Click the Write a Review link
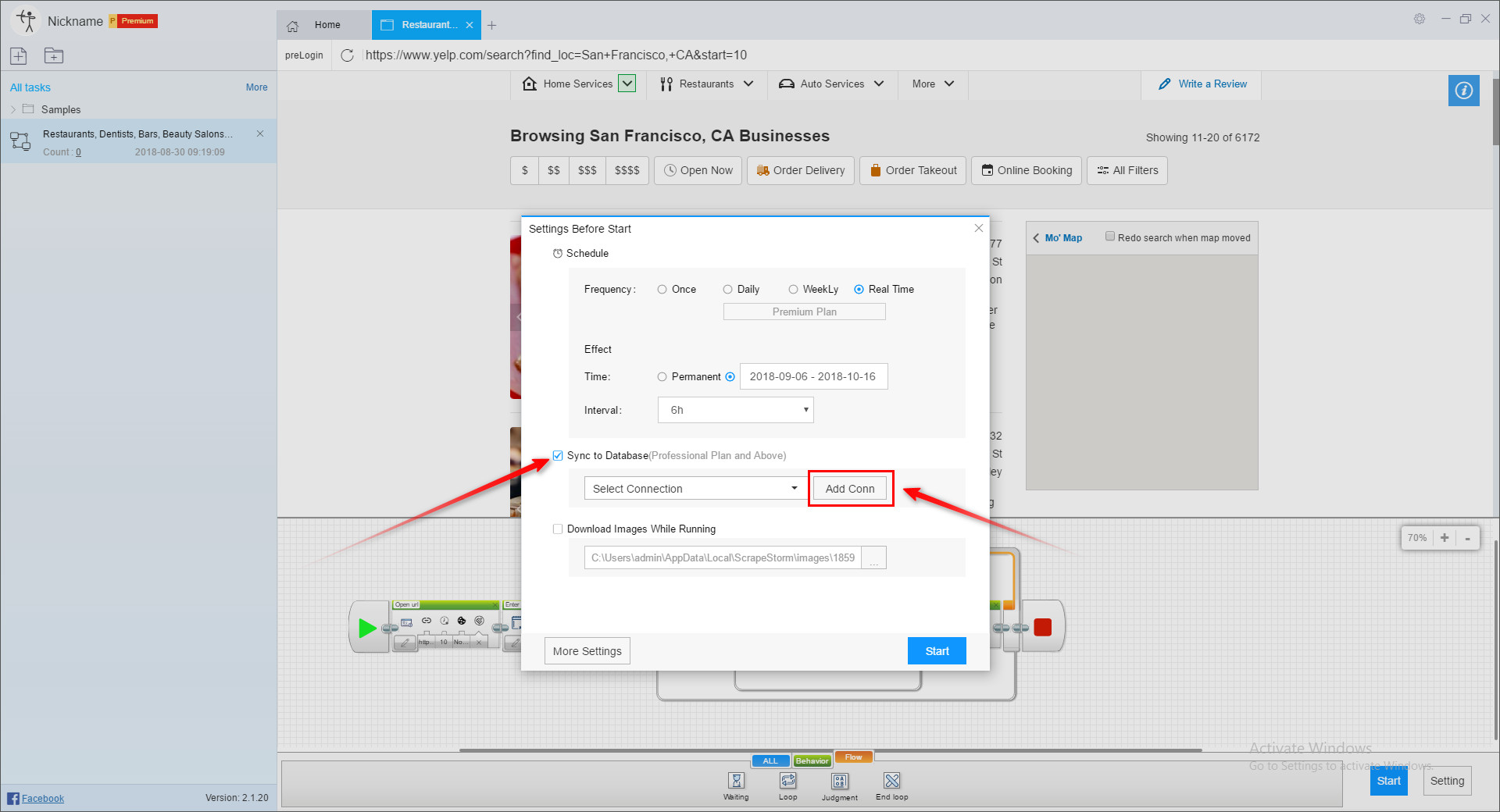The width and height of the screenshot is (1500, 812). click(x=1202, y=84)
